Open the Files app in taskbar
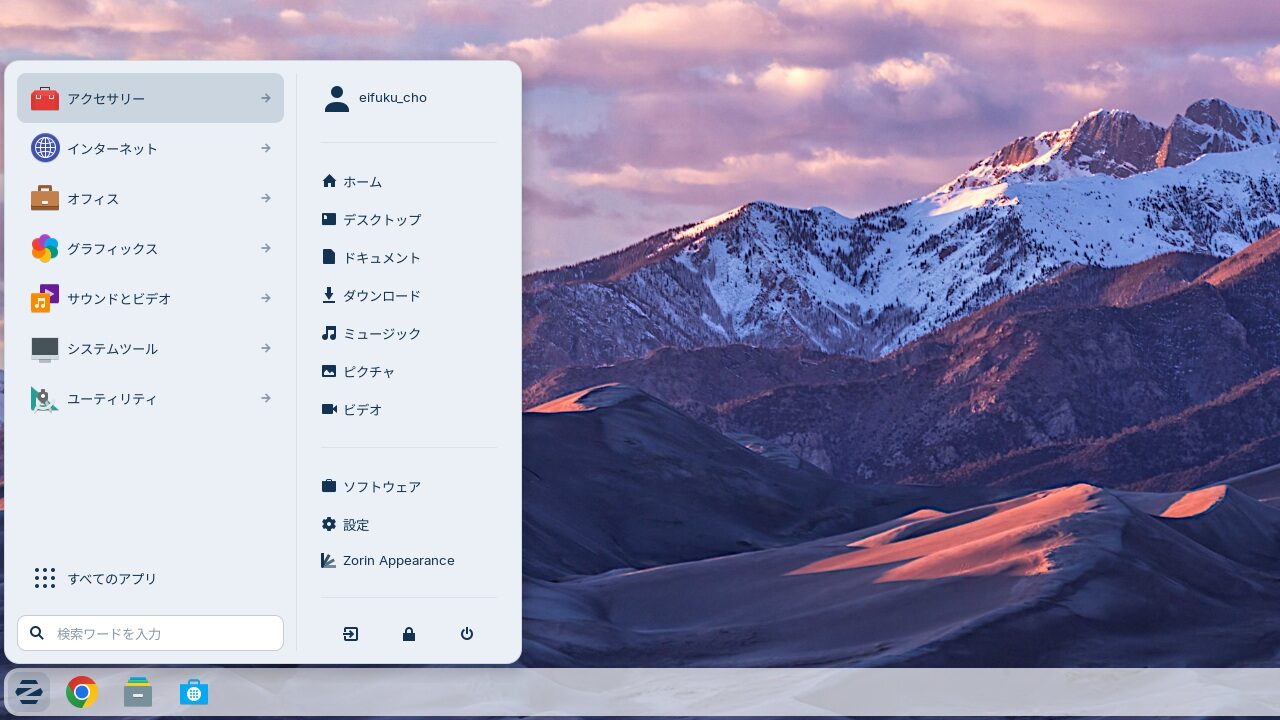This screenshot has width=1280, height=720. (x=138, y=692)
